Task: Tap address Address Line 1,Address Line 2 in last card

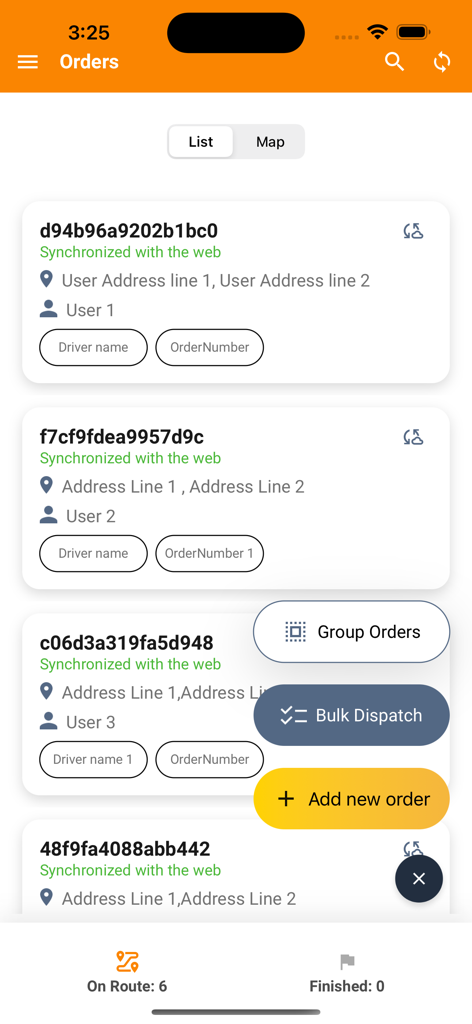Action: coord(179,899)
